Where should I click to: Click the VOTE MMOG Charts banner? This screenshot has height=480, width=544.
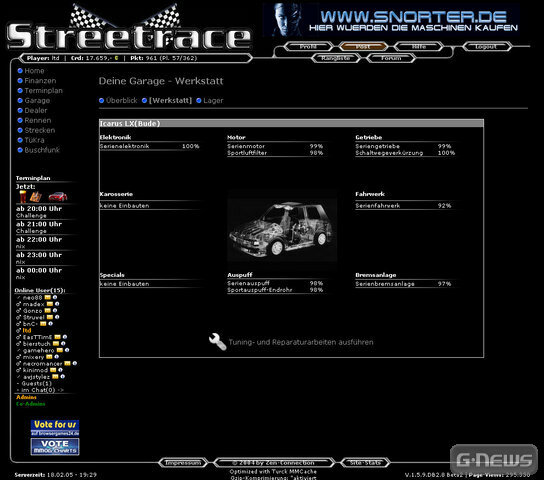(55, 447)
